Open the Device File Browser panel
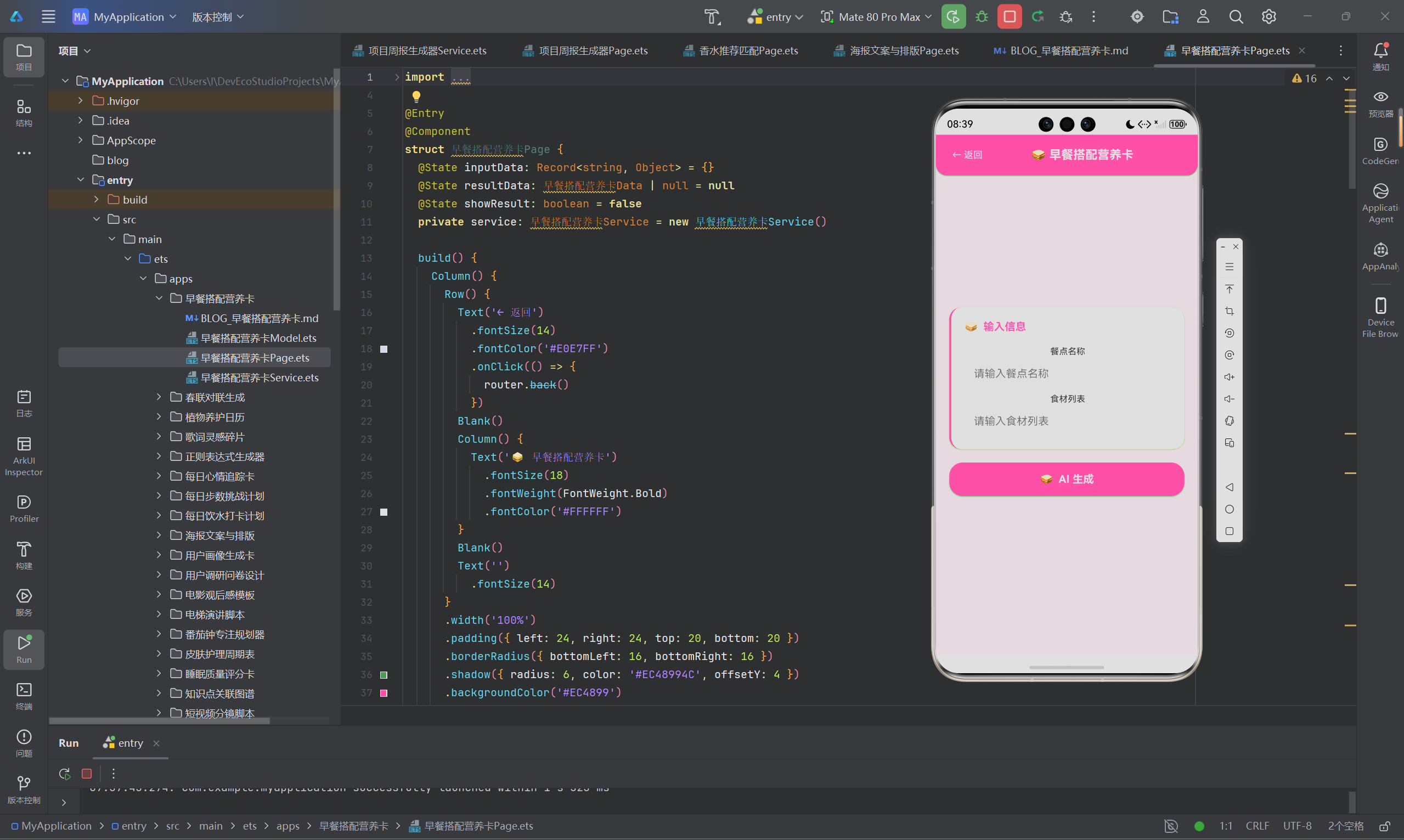Screen dimensions: 1404x840 click(1380, 317)
